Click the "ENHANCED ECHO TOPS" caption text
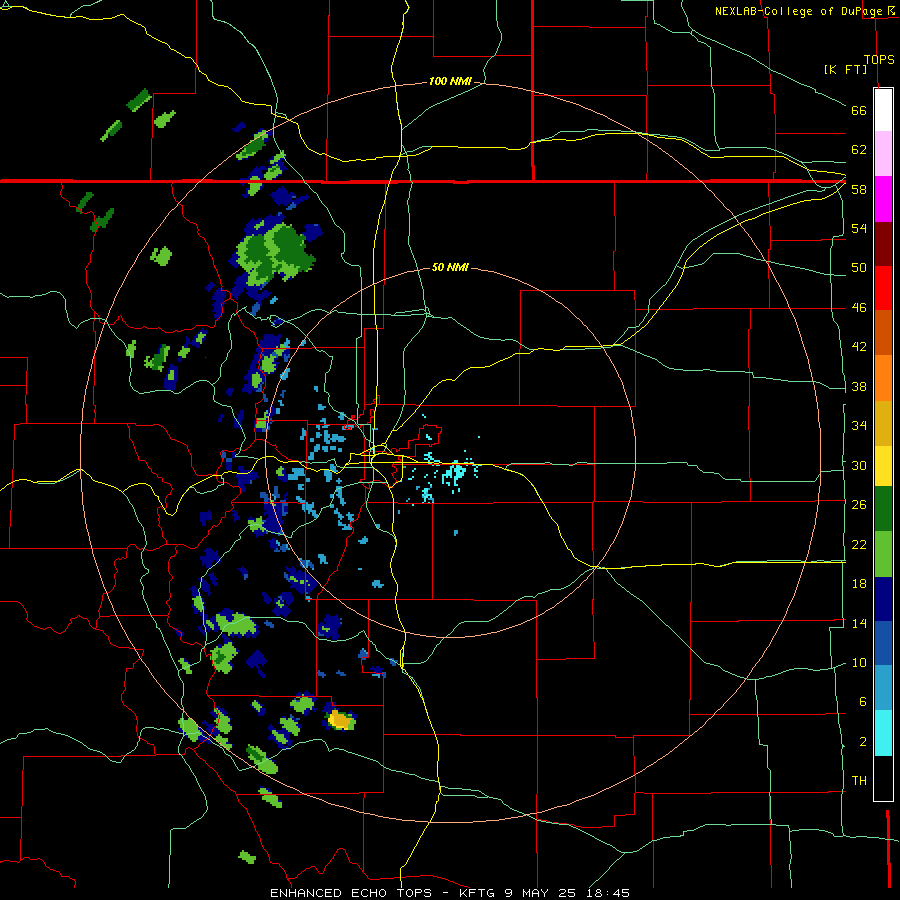Screen dimensions: 900x900 click(x=351, y=893)
